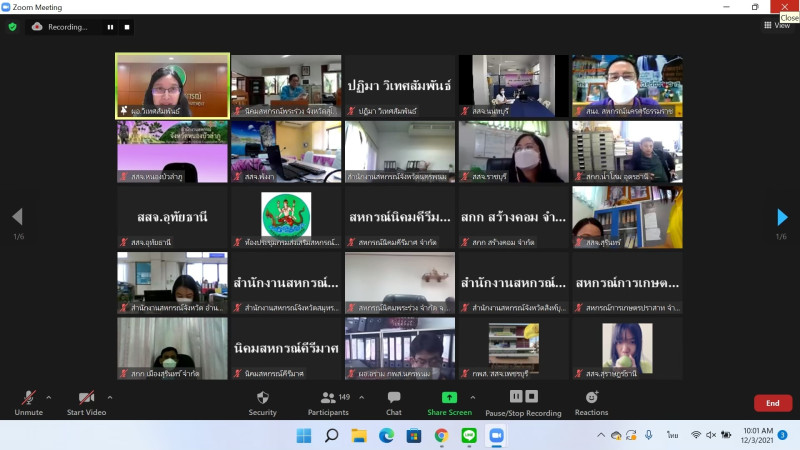This screenshot has width=800, height=450.
Task: Select the ปฏิมา วิเทศสัมพันธ์ participant tile
Action: point(400,86)
